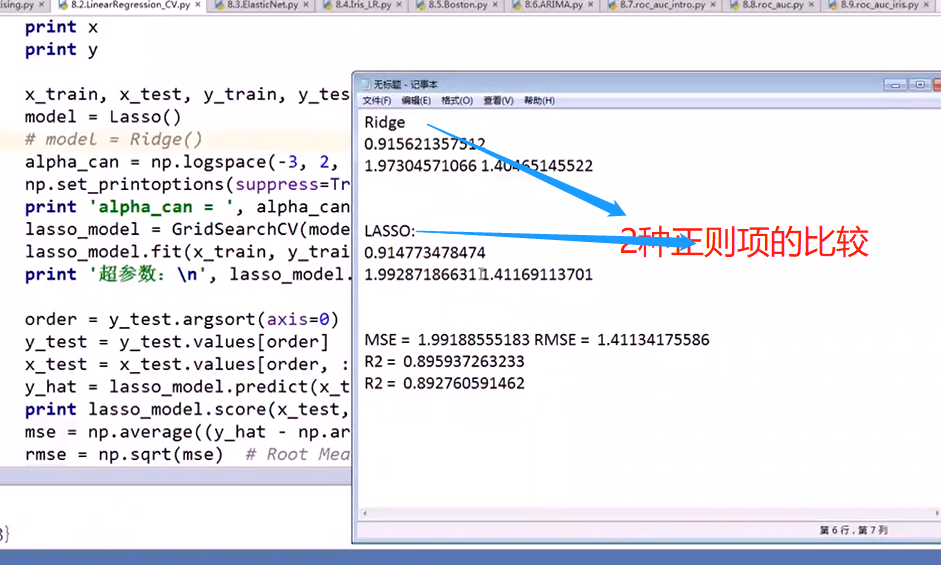Click the Python file icon on 8.3.ElasticNet.py tab
This screenshot has width=941, height=565.
pyautogui.click(x=219, y=5)
